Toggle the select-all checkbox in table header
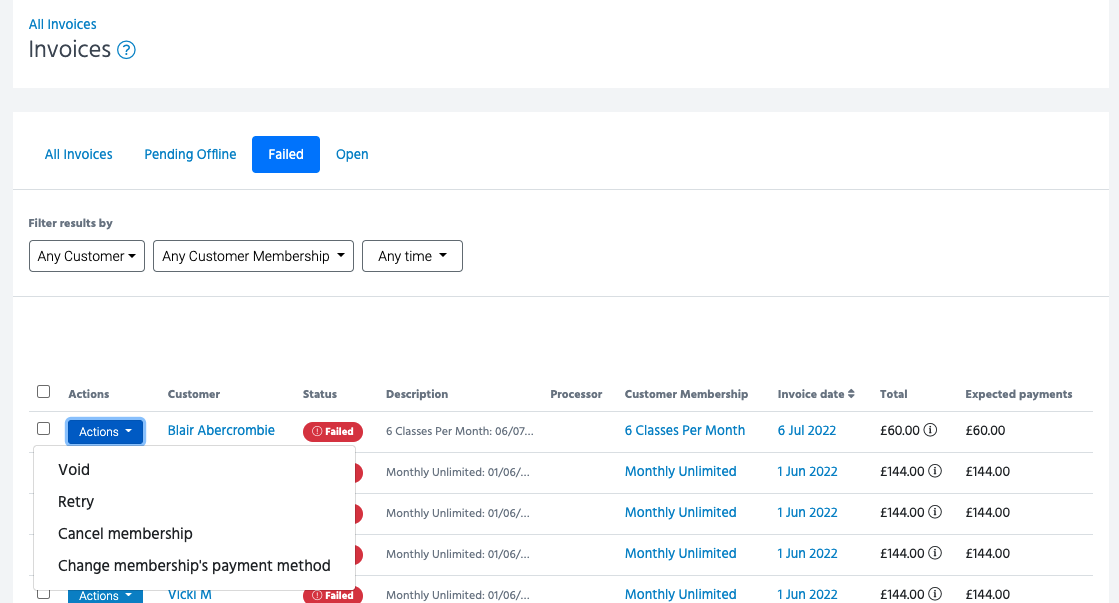The height and width of the screenshot is (603, 1119). click(43, 392)
